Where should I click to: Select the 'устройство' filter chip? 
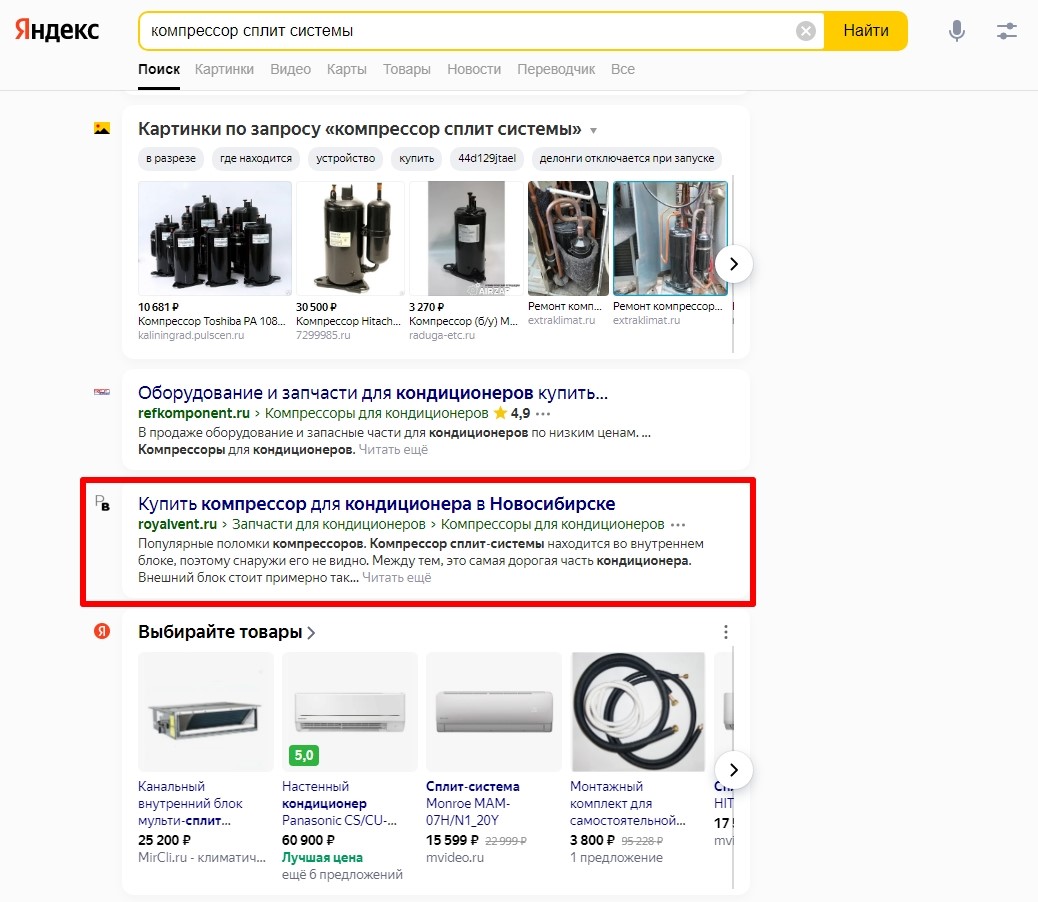[x=345, y=158]
